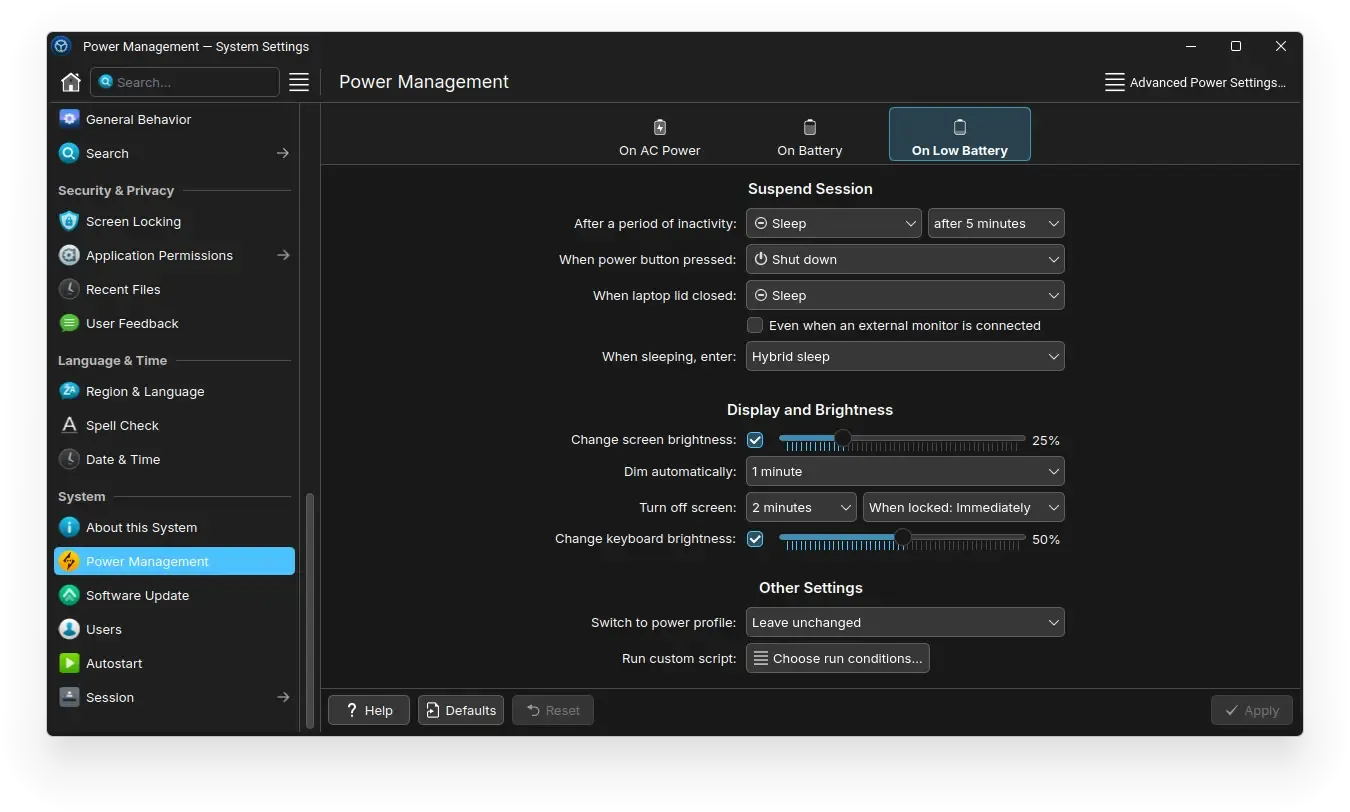Click the Spell Check letter icon
Viewport: 1350px width, 812px height.
coord(69,425)
